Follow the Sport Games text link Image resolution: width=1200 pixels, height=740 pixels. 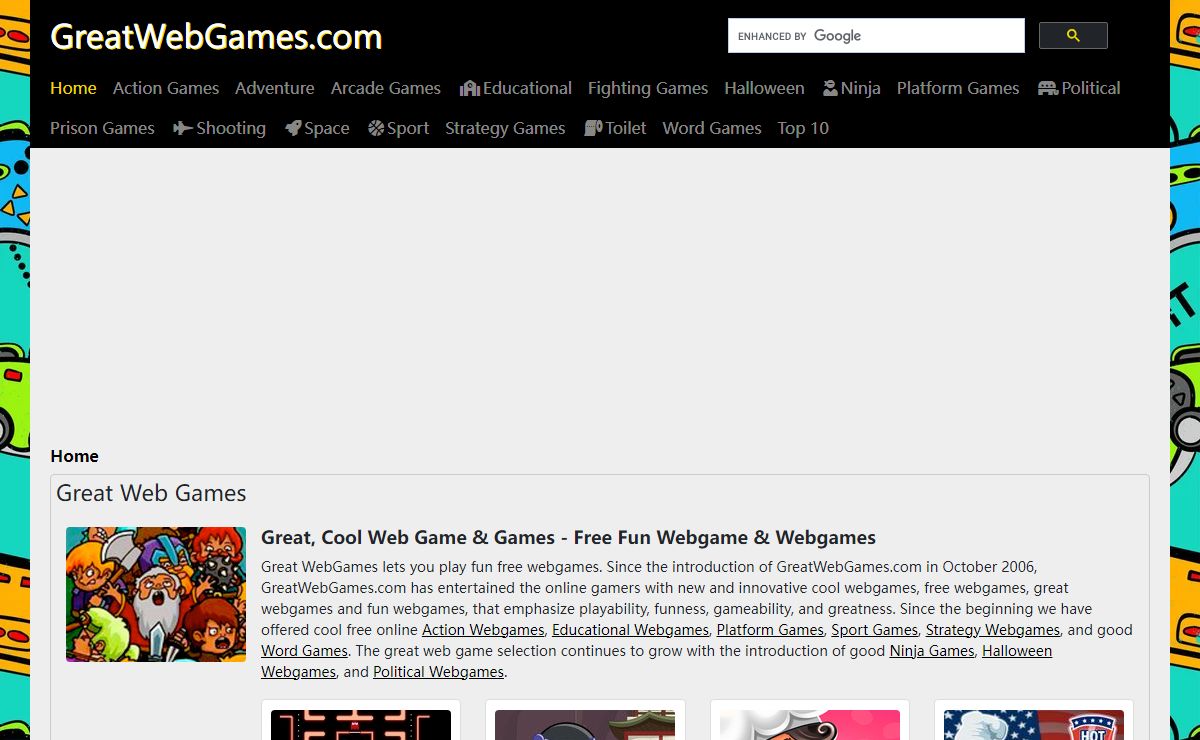pyautogui.click(x=874, y=630)
